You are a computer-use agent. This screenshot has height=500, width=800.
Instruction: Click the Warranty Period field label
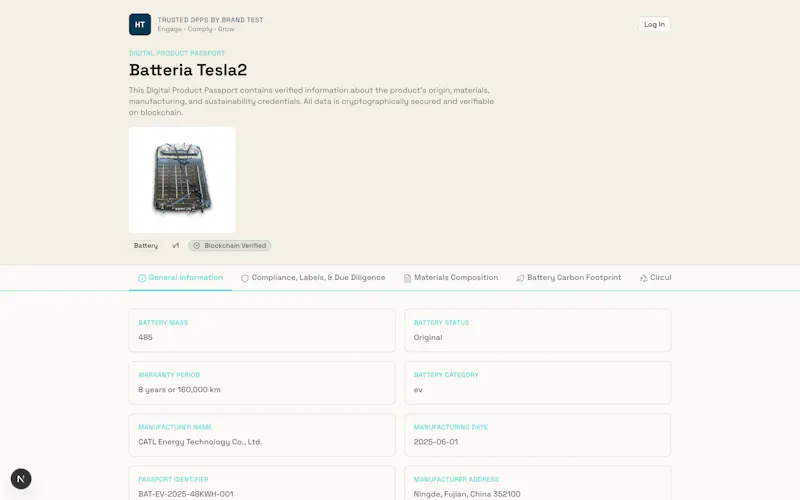(169, 375)
